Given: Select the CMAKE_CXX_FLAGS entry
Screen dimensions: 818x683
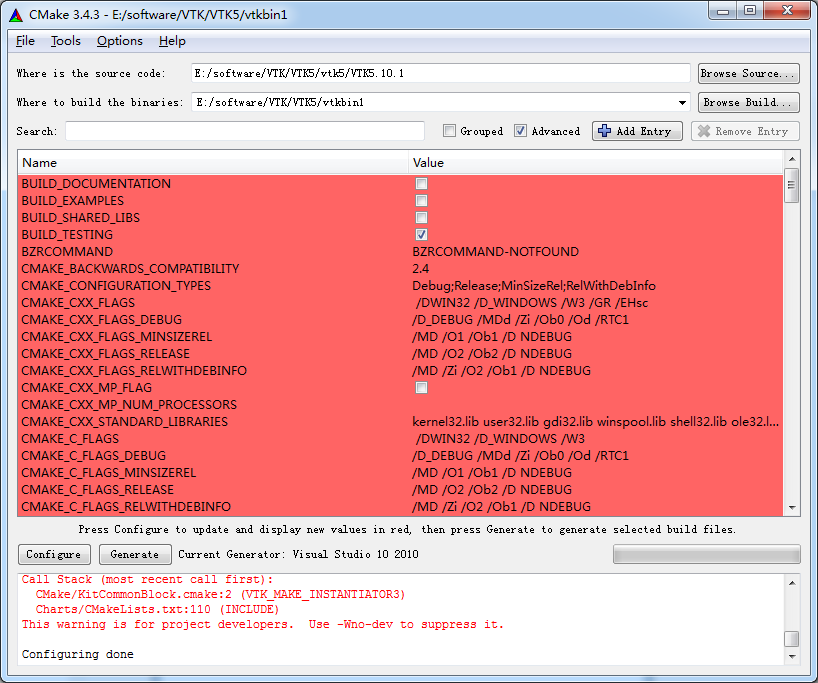Looking at the screenshot, I should 78,303.
